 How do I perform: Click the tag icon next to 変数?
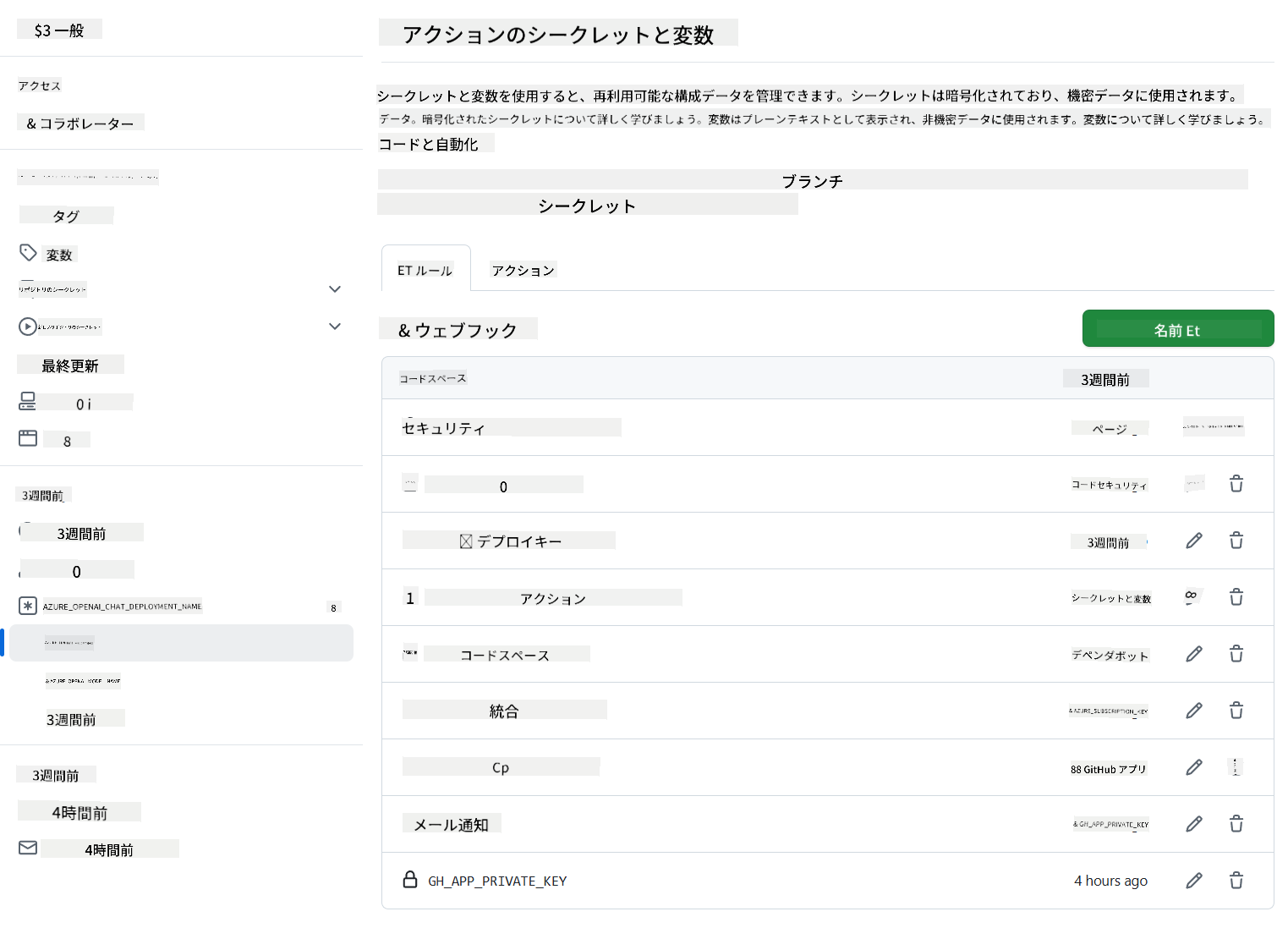click(x=28, y=253)
